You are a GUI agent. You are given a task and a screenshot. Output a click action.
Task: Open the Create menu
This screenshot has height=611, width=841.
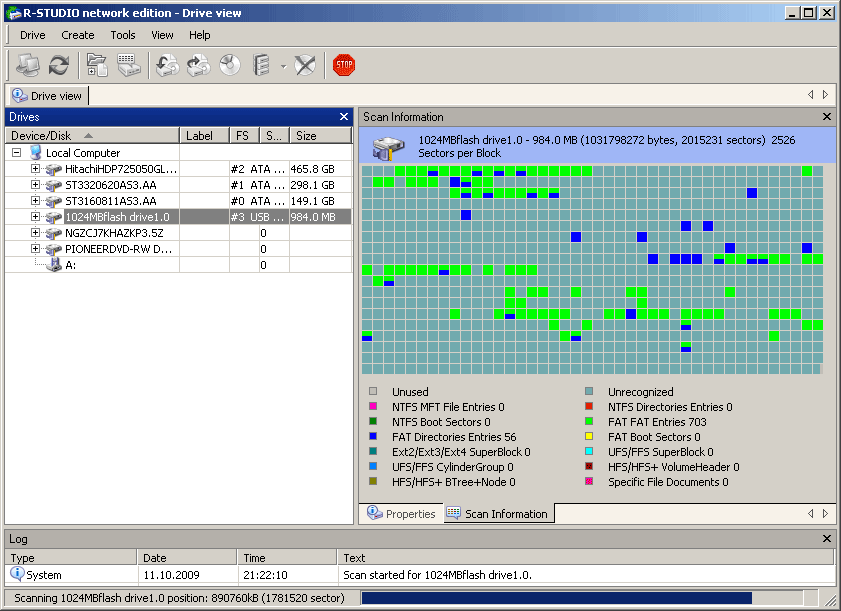click(x=78, y=35)
